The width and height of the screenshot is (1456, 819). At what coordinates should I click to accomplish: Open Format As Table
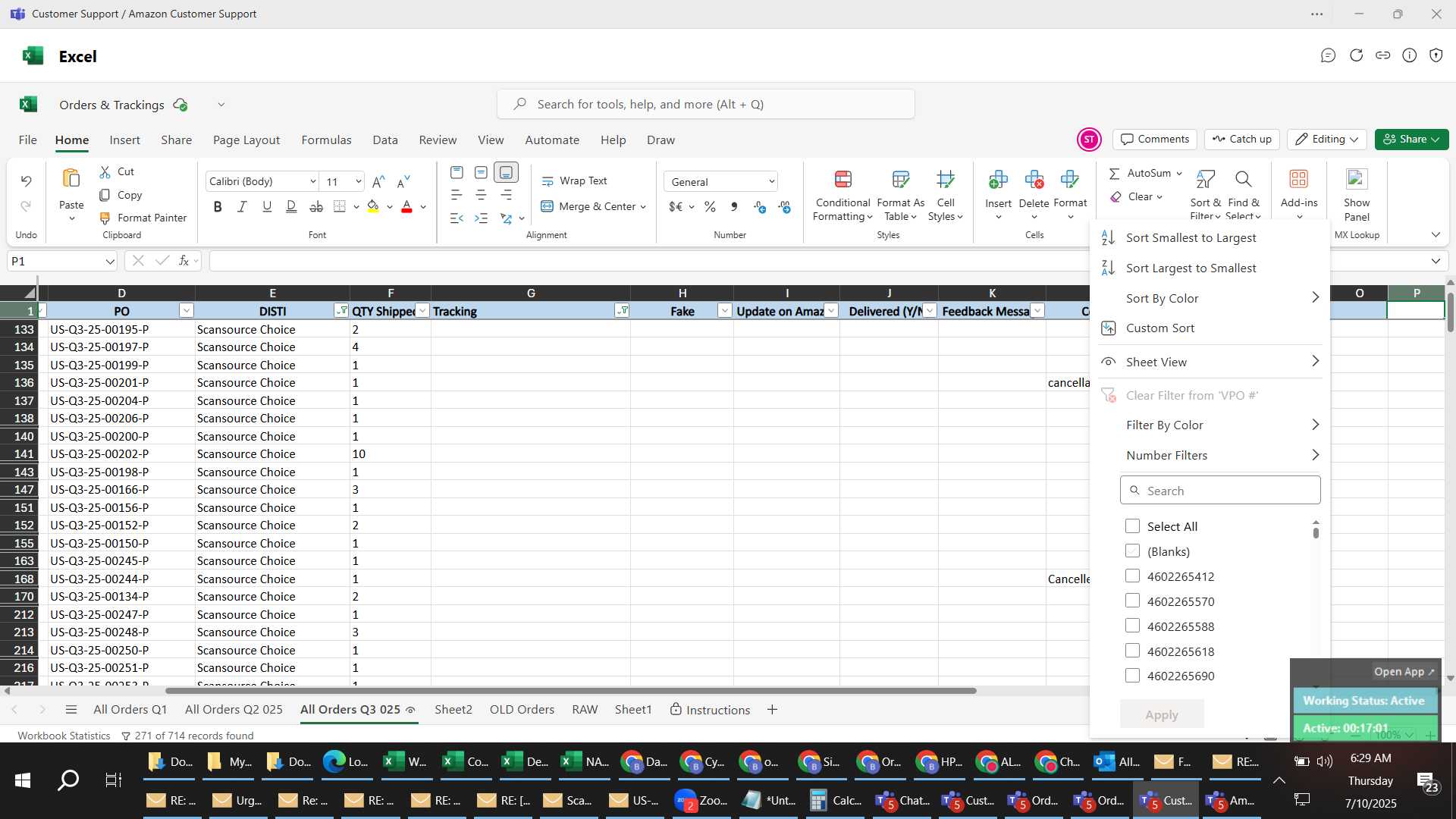click(x=900, y=196)
